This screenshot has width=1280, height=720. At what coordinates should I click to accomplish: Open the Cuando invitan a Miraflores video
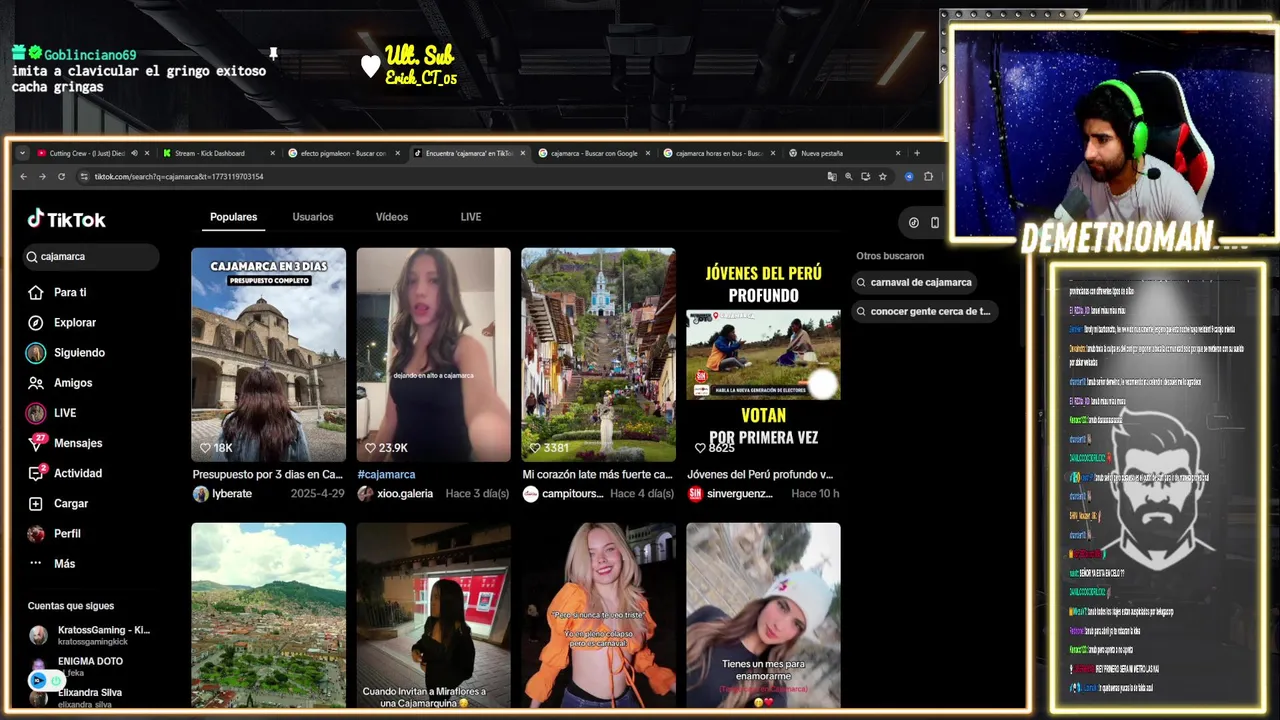coord(433,615)
